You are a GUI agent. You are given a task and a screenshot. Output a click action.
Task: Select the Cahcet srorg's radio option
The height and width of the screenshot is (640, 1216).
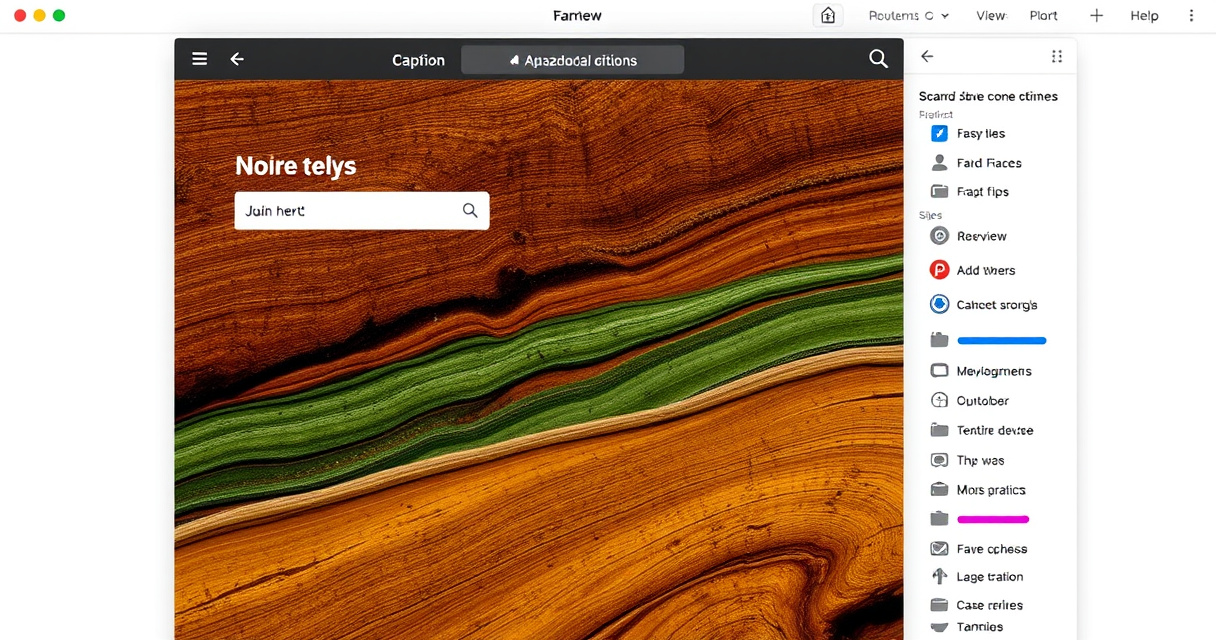point(939,304)
